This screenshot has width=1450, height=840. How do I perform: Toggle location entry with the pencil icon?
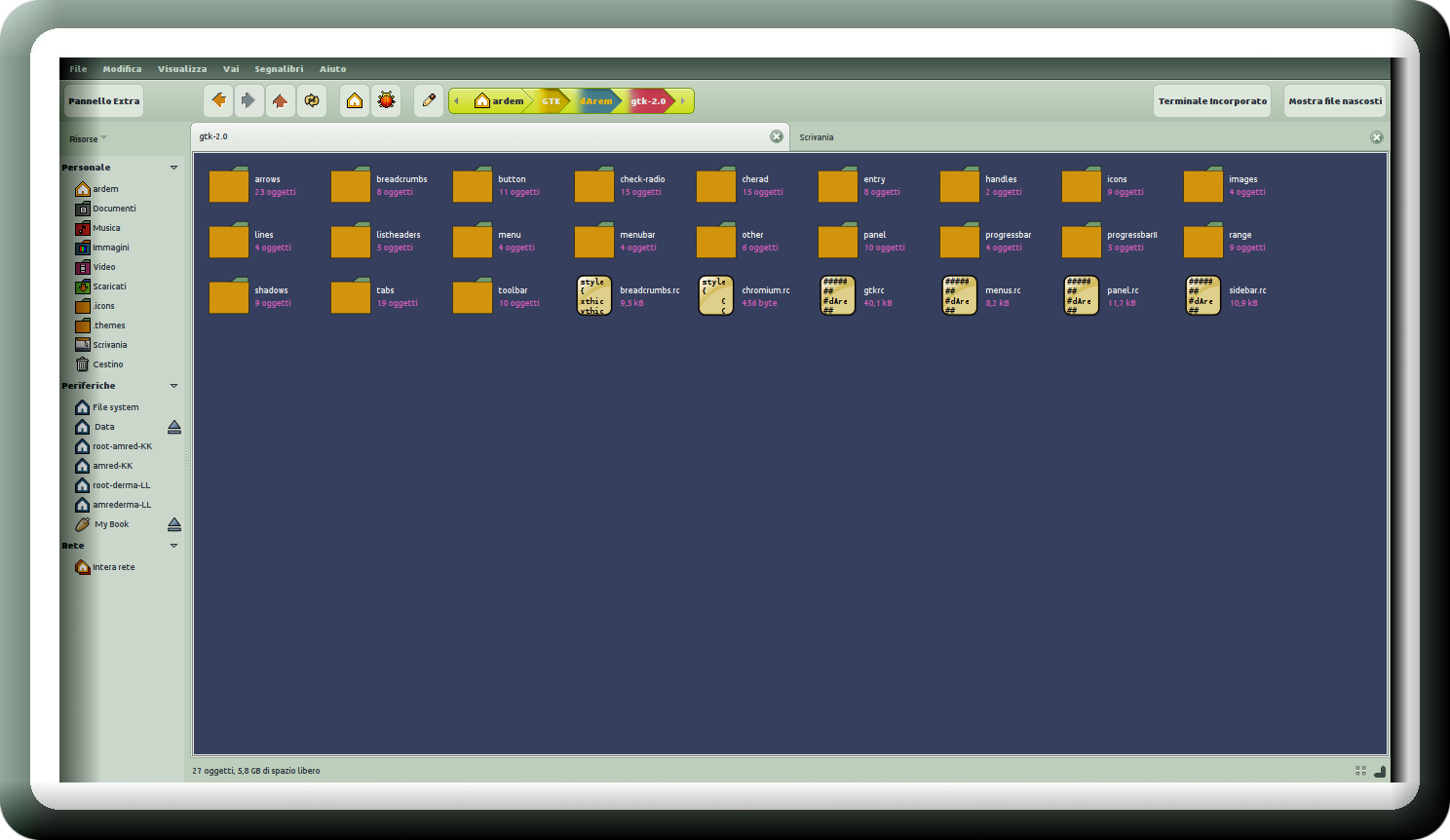pos(429,100)
